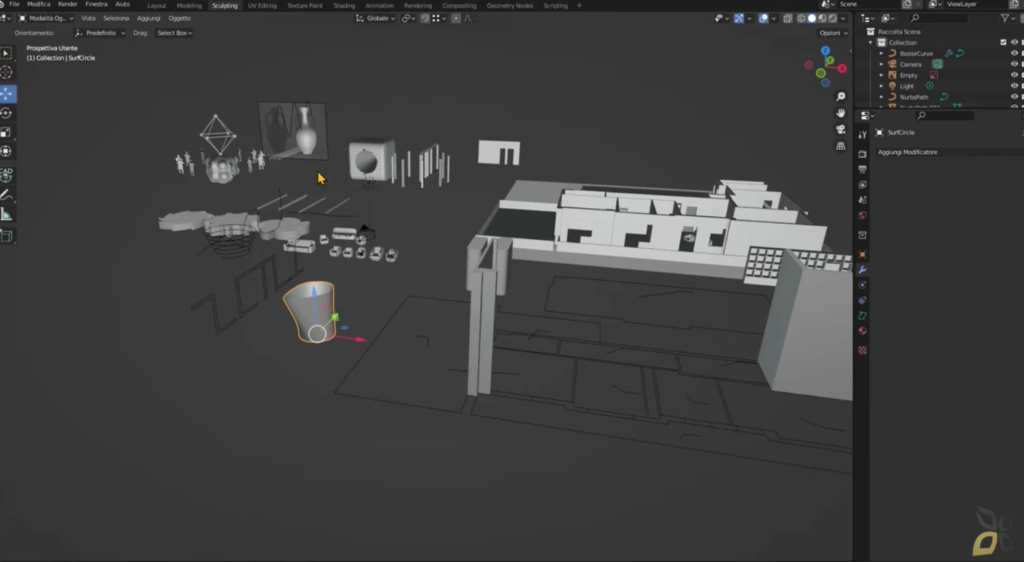1024x562 pixels.
Task: Choose the Move tool
Action: [x=7, y=94]
